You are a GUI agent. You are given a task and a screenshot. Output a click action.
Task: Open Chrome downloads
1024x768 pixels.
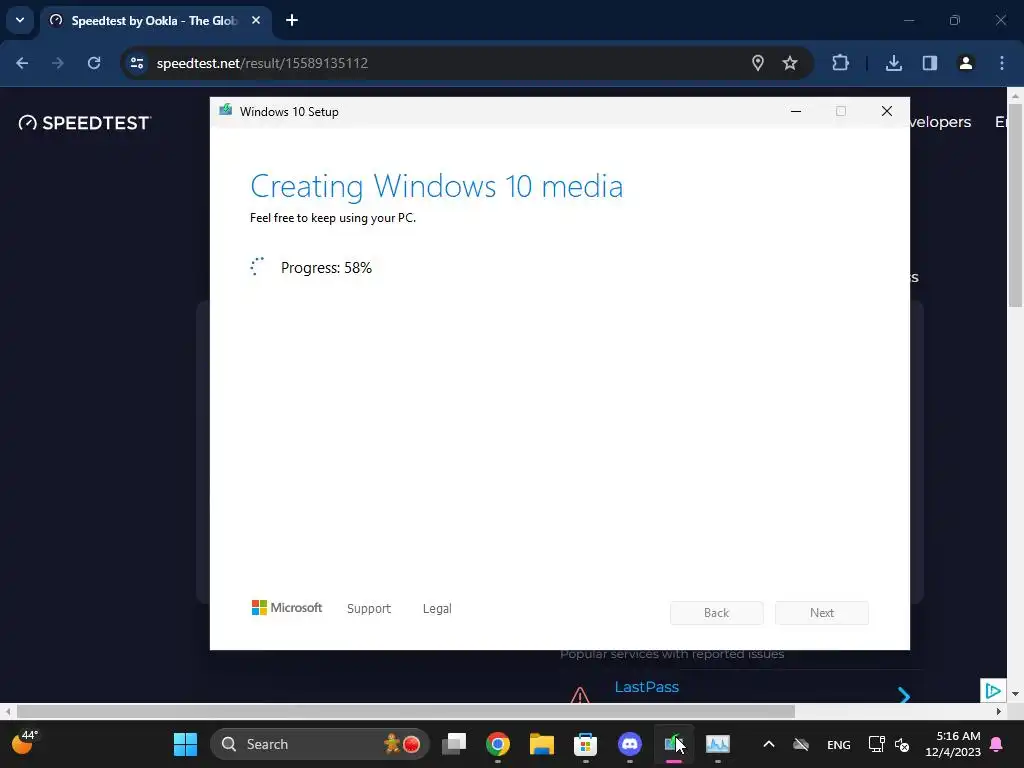893,63
